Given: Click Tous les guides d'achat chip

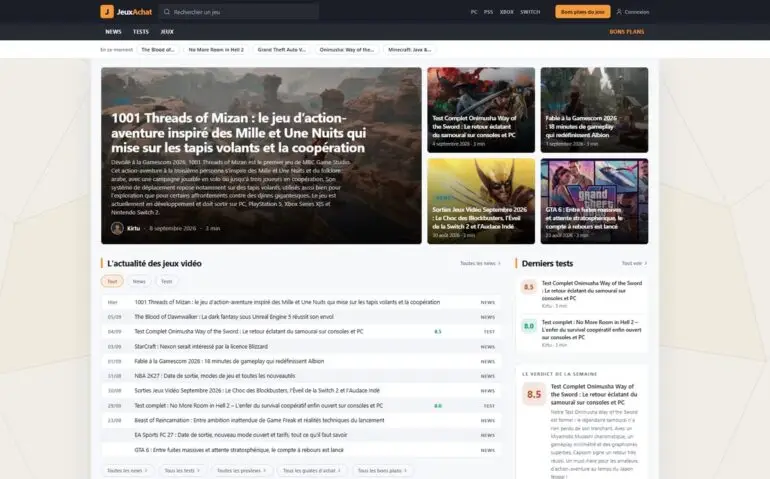Looking at the screenshot, I should (312, 471).
